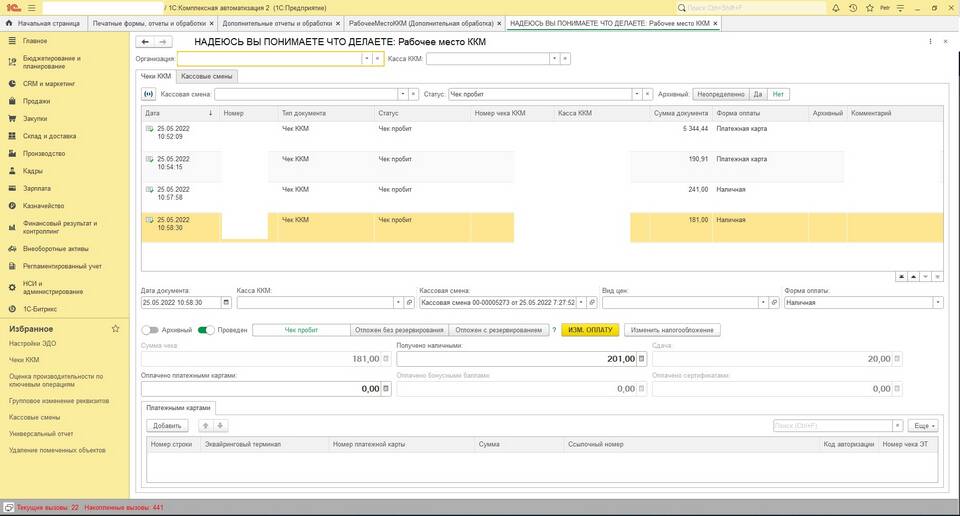Click the Избранное star icon in sidebar
The height and width of the screenshot is (516, 960).
(116, 329)
